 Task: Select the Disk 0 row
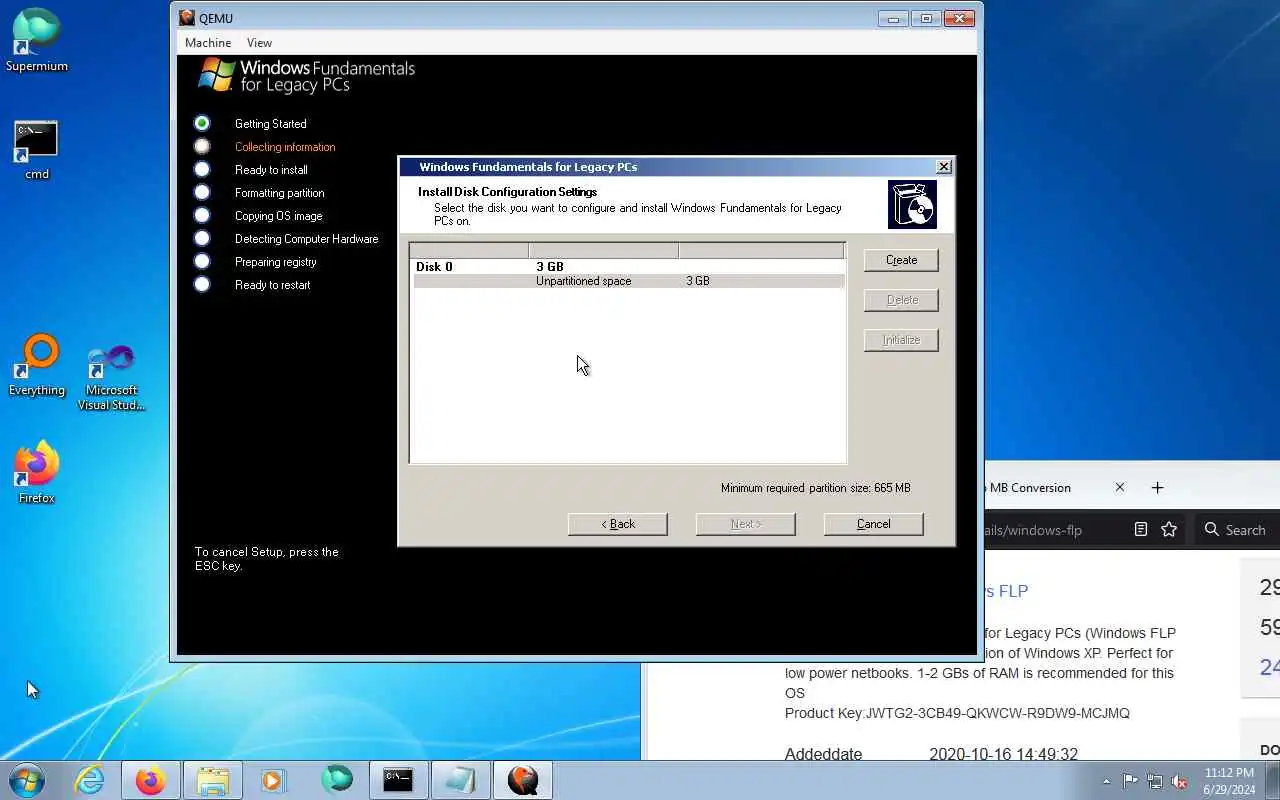coord(628,267)
